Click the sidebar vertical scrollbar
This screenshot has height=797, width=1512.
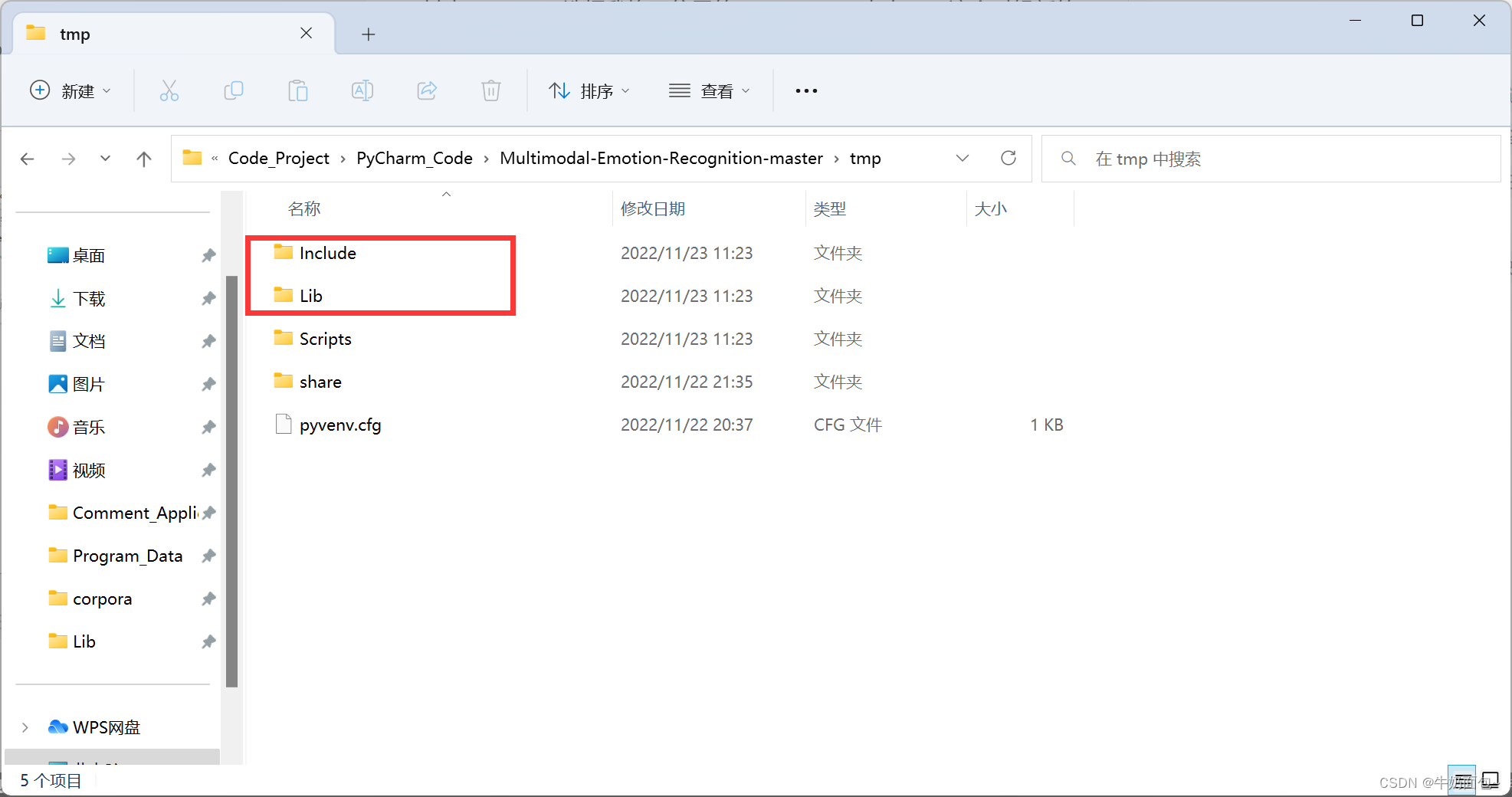[x=232, y=480]
